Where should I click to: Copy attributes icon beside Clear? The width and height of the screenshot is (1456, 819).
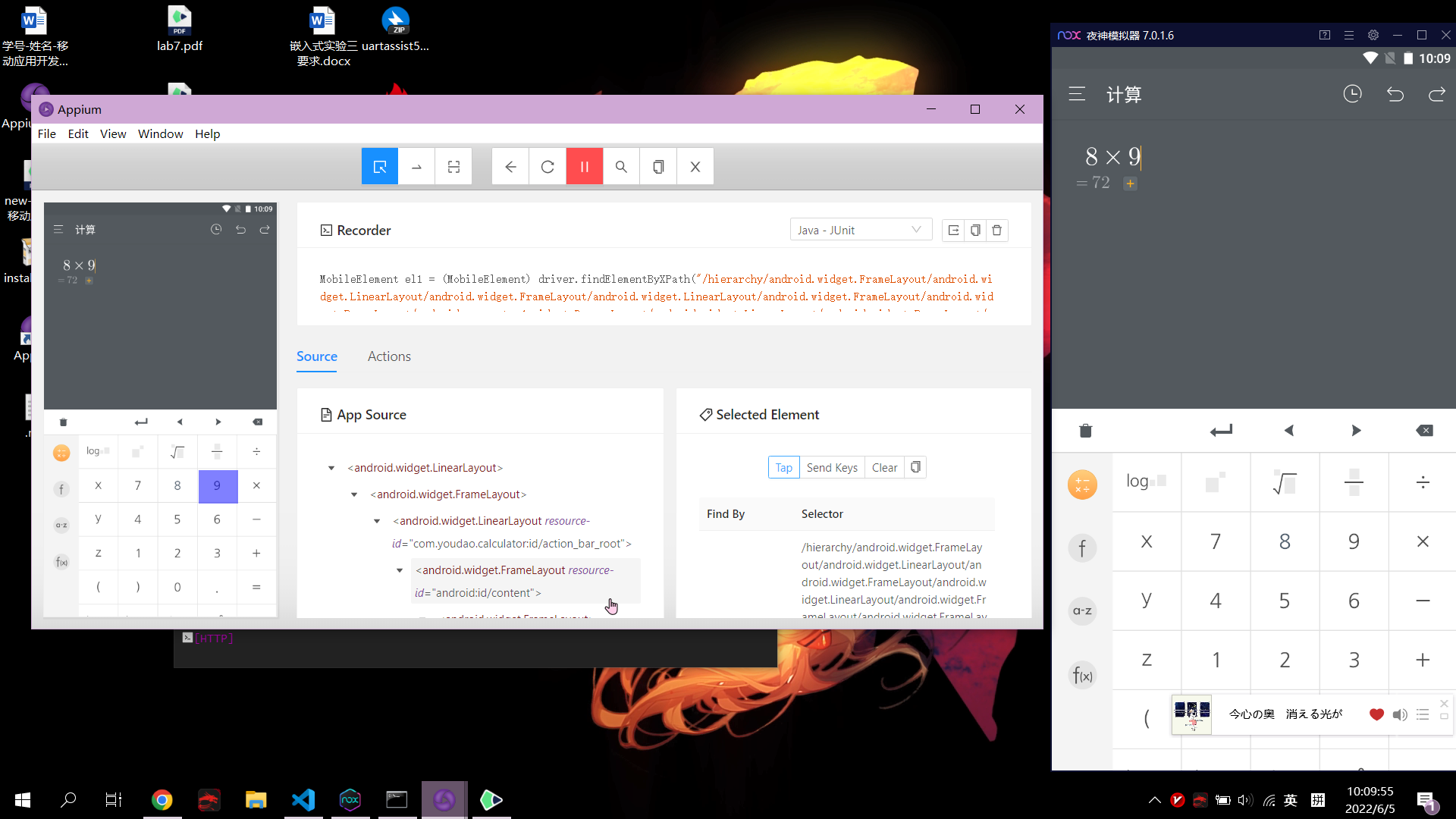click(x=915, y=468)
